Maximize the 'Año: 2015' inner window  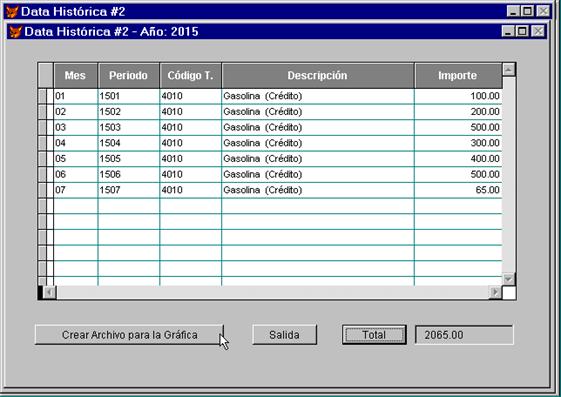pos(522,31)
